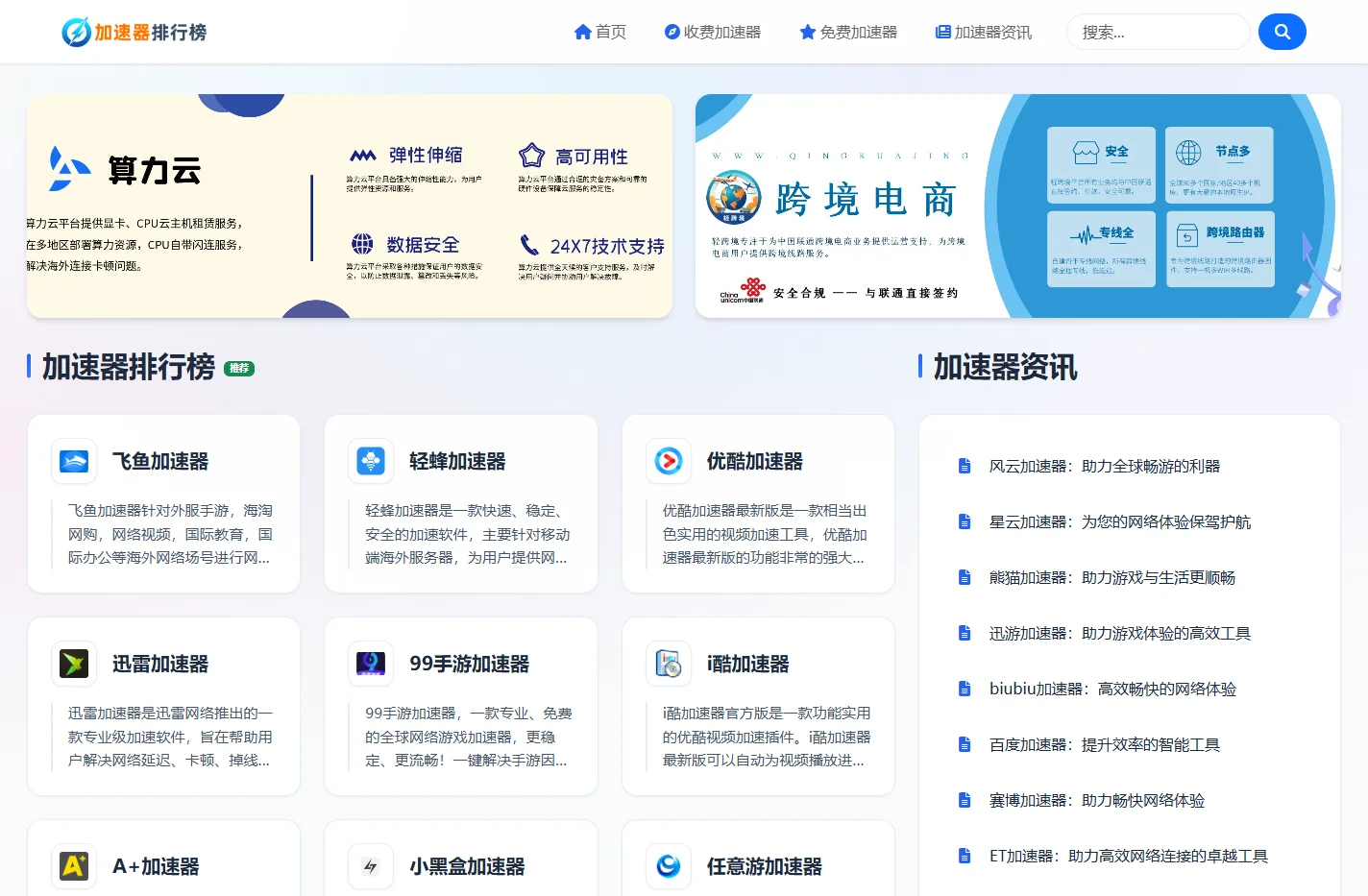Click the 99手游加速器 app icon
This screenshot has width=1368, height=896.
tap(371, 664)
